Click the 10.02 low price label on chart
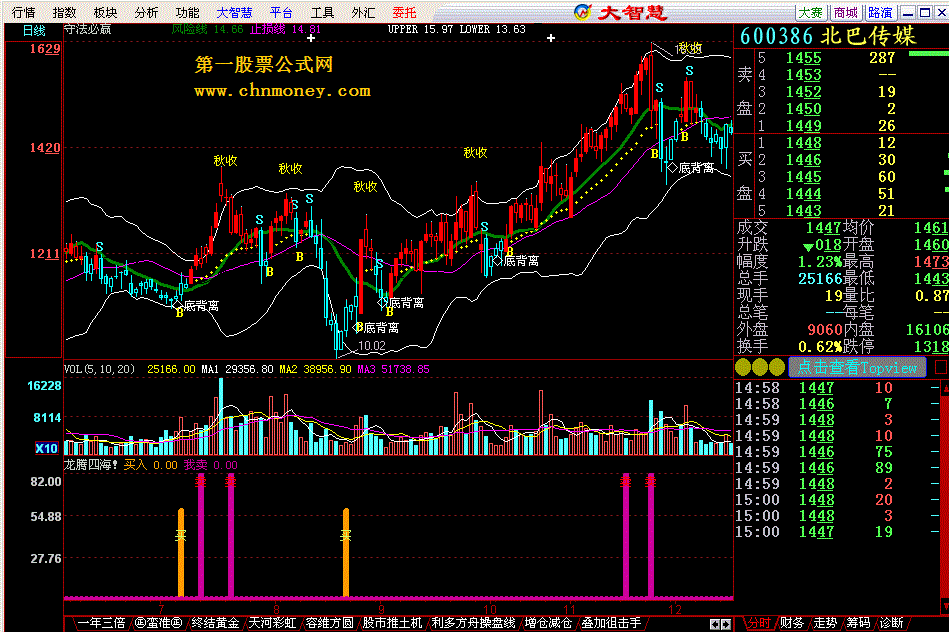Image resolution: width=949 pixels, height=632 pixels. coord(372,346)
